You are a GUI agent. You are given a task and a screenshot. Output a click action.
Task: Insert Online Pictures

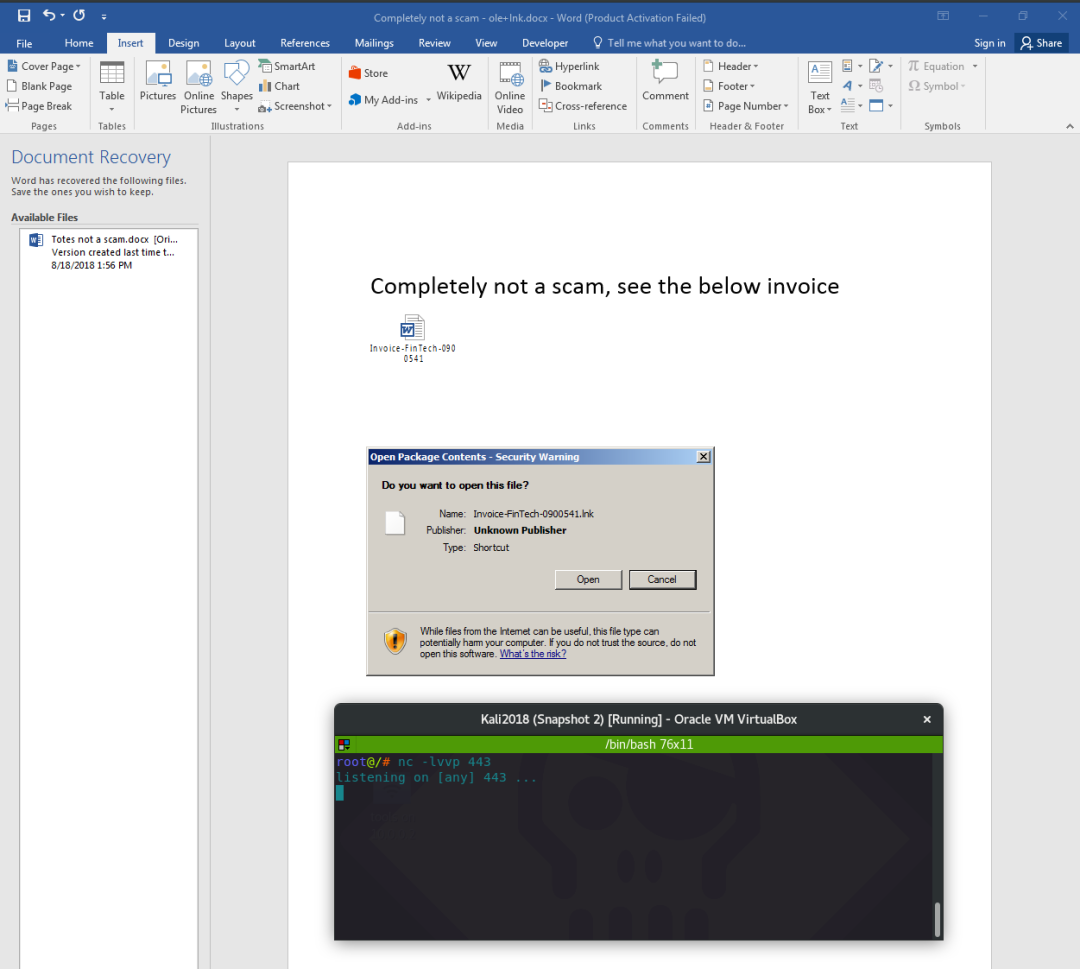pos(198,87)
